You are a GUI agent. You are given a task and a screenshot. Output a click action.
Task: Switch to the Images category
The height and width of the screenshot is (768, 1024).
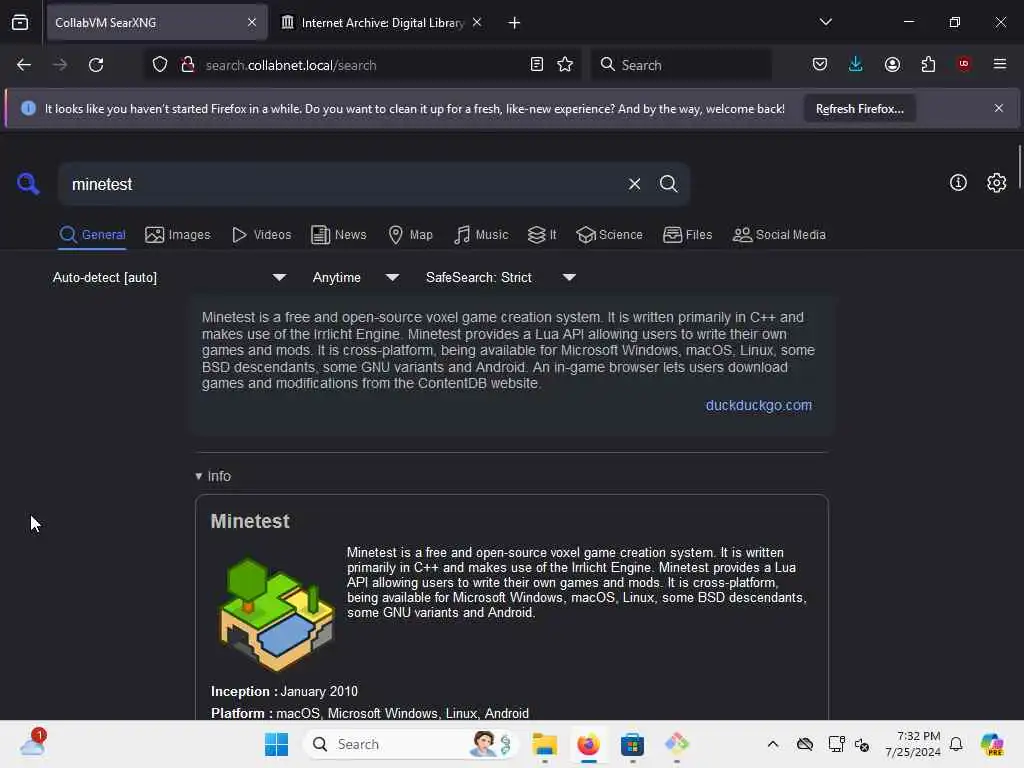coord(178,235)
